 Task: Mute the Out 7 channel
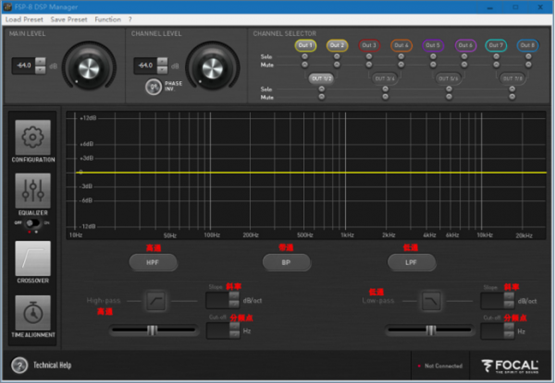(x=496, y=64)
